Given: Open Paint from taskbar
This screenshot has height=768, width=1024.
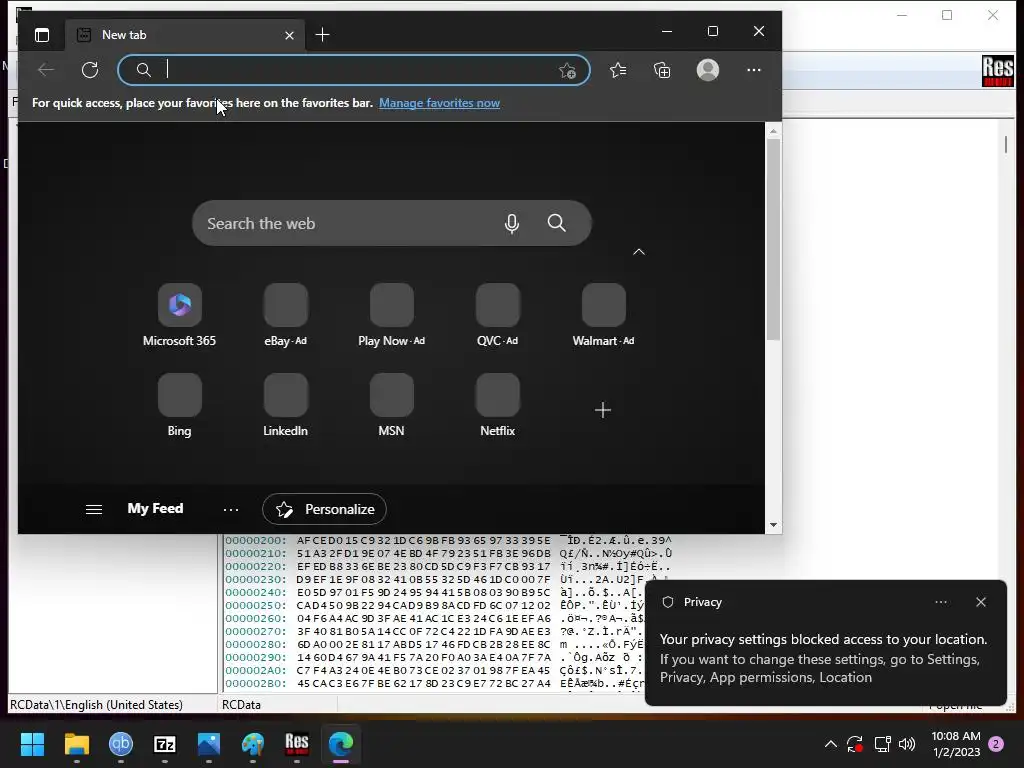Looking at the screenshot, I should click(x=253, y=743).
